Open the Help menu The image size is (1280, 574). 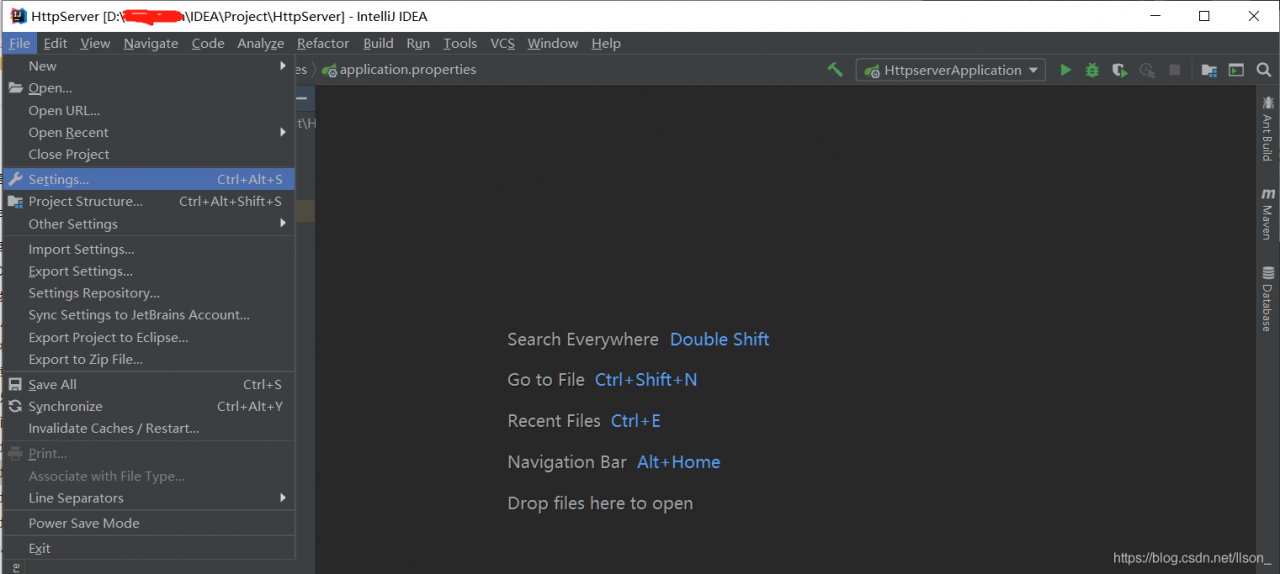pyautogui.click(x=606, y=43)
